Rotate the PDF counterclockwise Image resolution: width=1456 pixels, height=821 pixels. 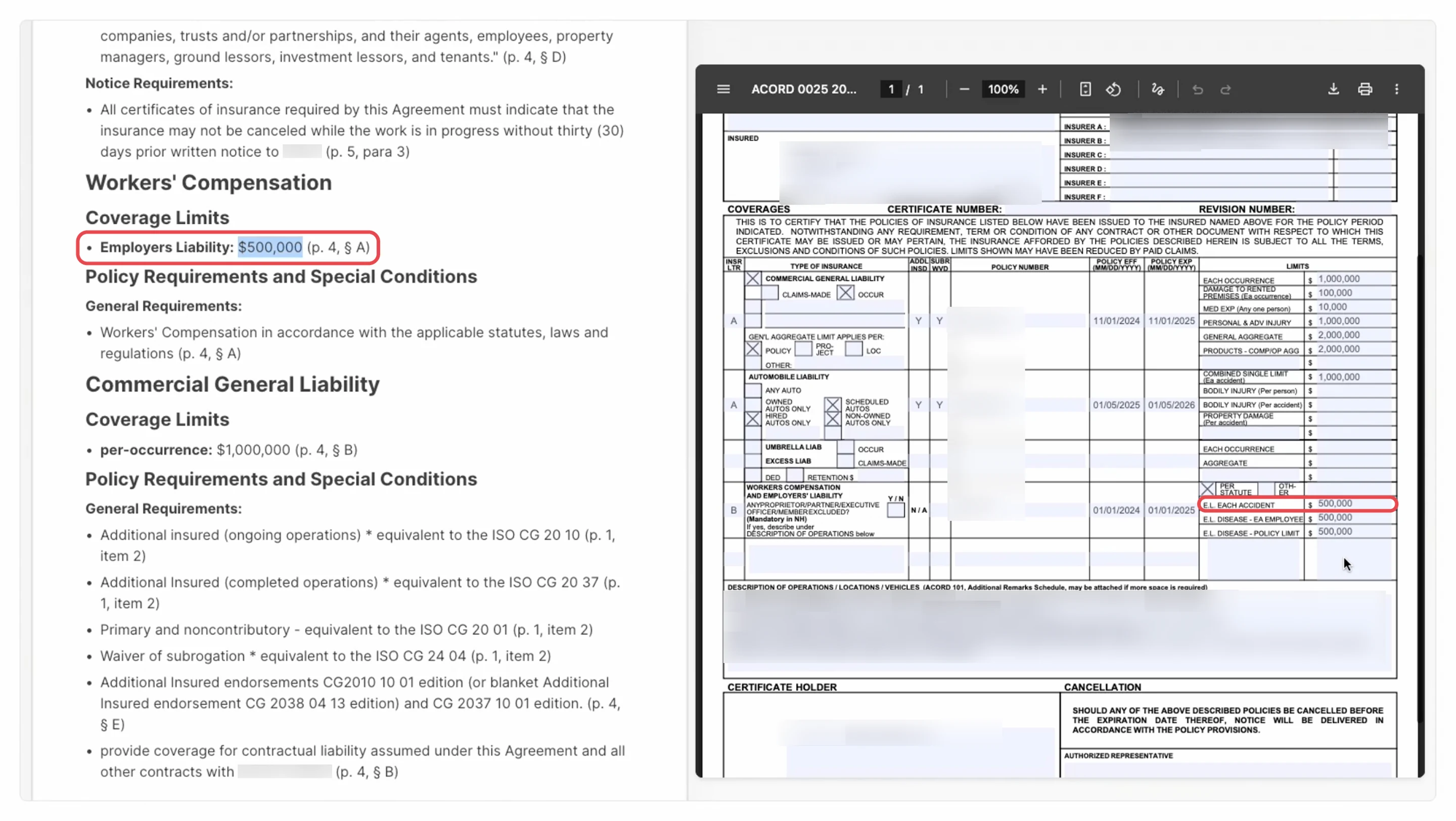(1113, 90)
